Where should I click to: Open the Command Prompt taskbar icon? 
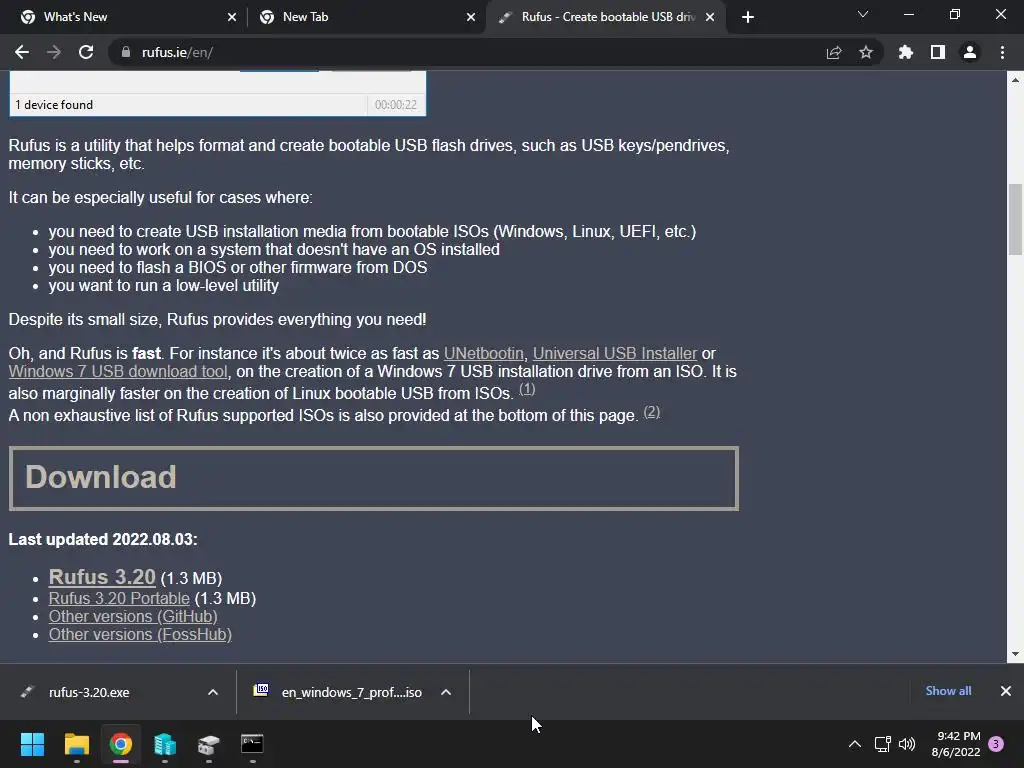coord(252,744)
